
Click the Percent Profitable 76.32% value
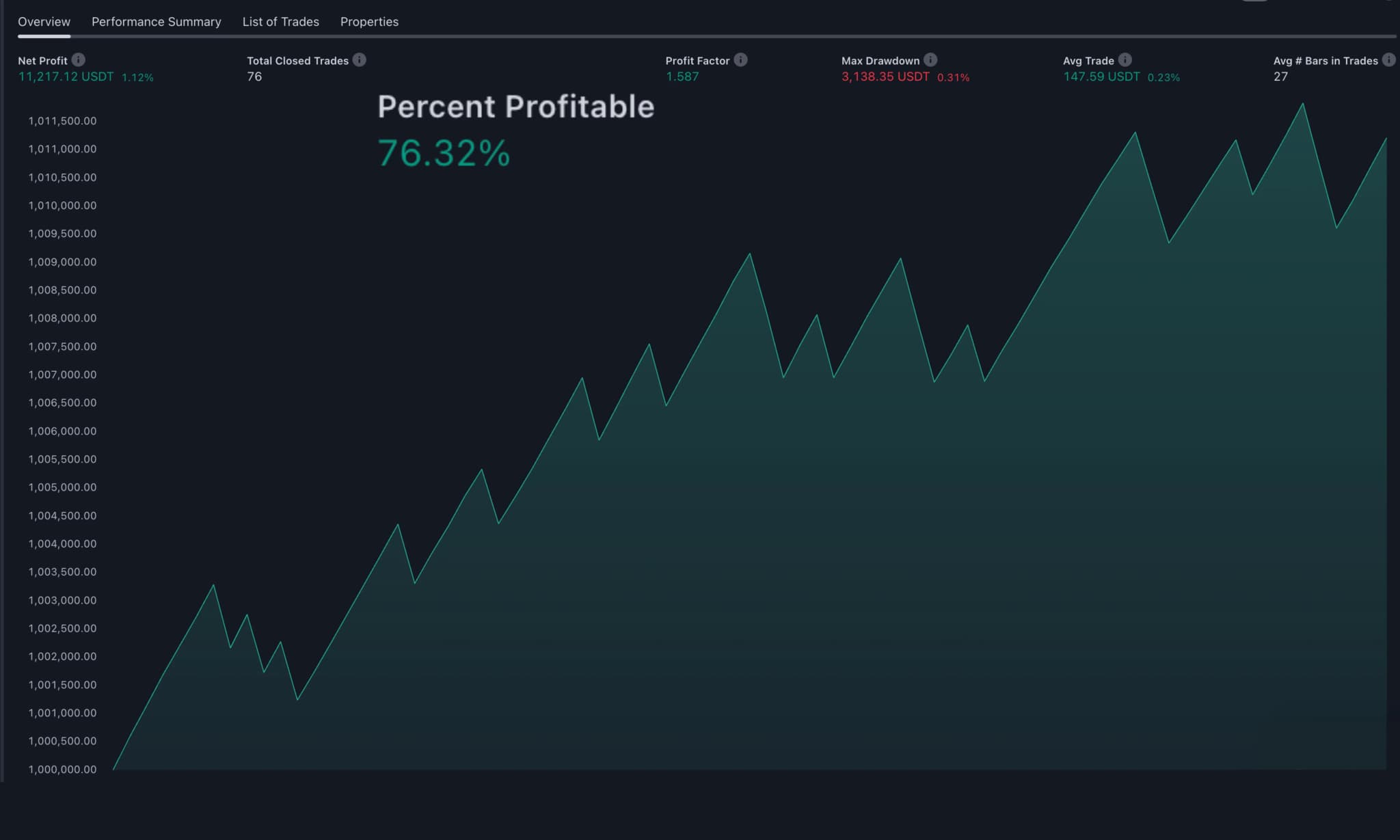tap(444, 153)
